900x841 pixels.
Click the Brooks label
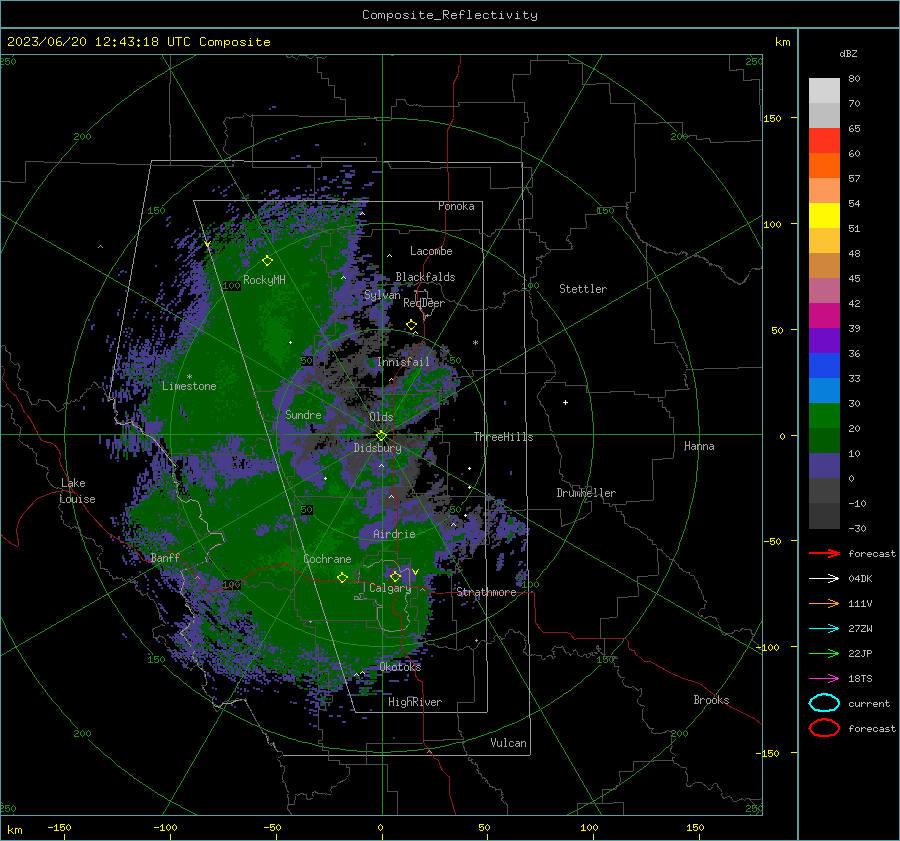(711, 700)
